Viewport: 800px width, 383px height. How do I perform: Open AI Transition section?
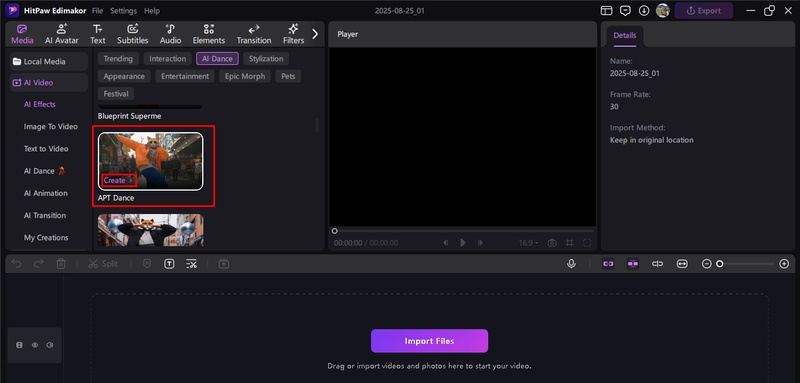(x=45, y=215)
